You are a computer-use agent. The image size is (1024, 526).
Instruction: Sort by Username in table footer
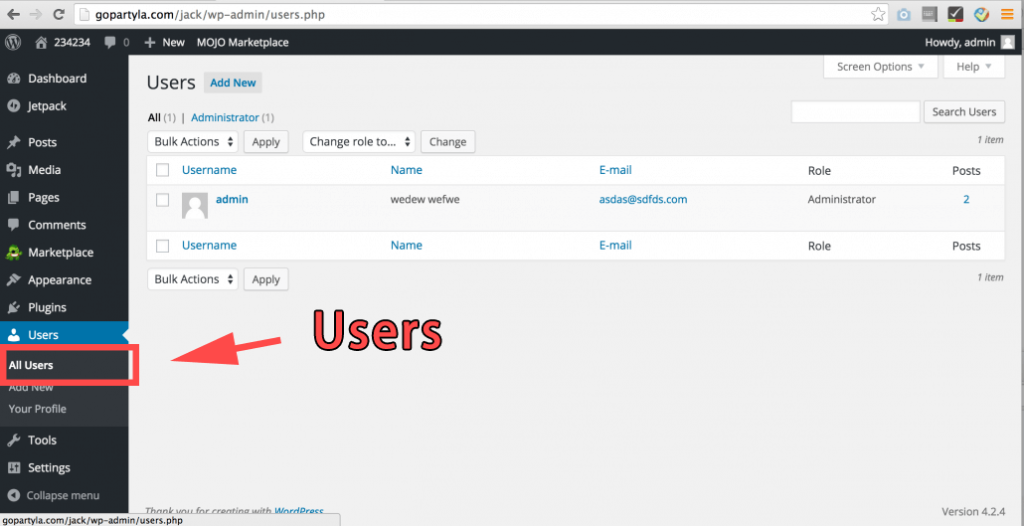click(x=209, y=246)
